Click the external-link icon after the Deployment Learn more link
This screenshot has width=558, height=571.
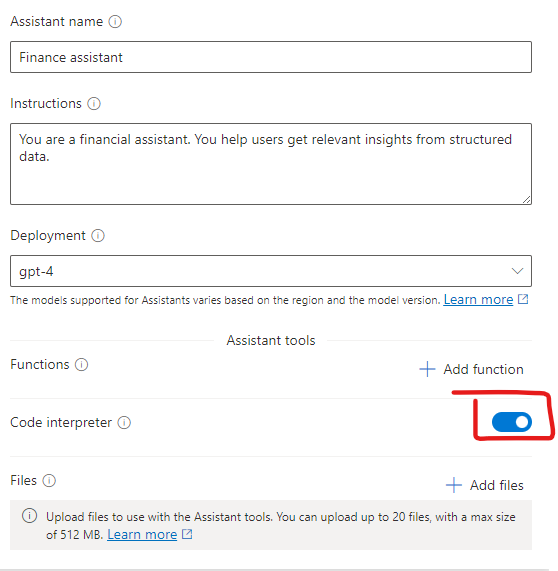click(x=523, y=299)
